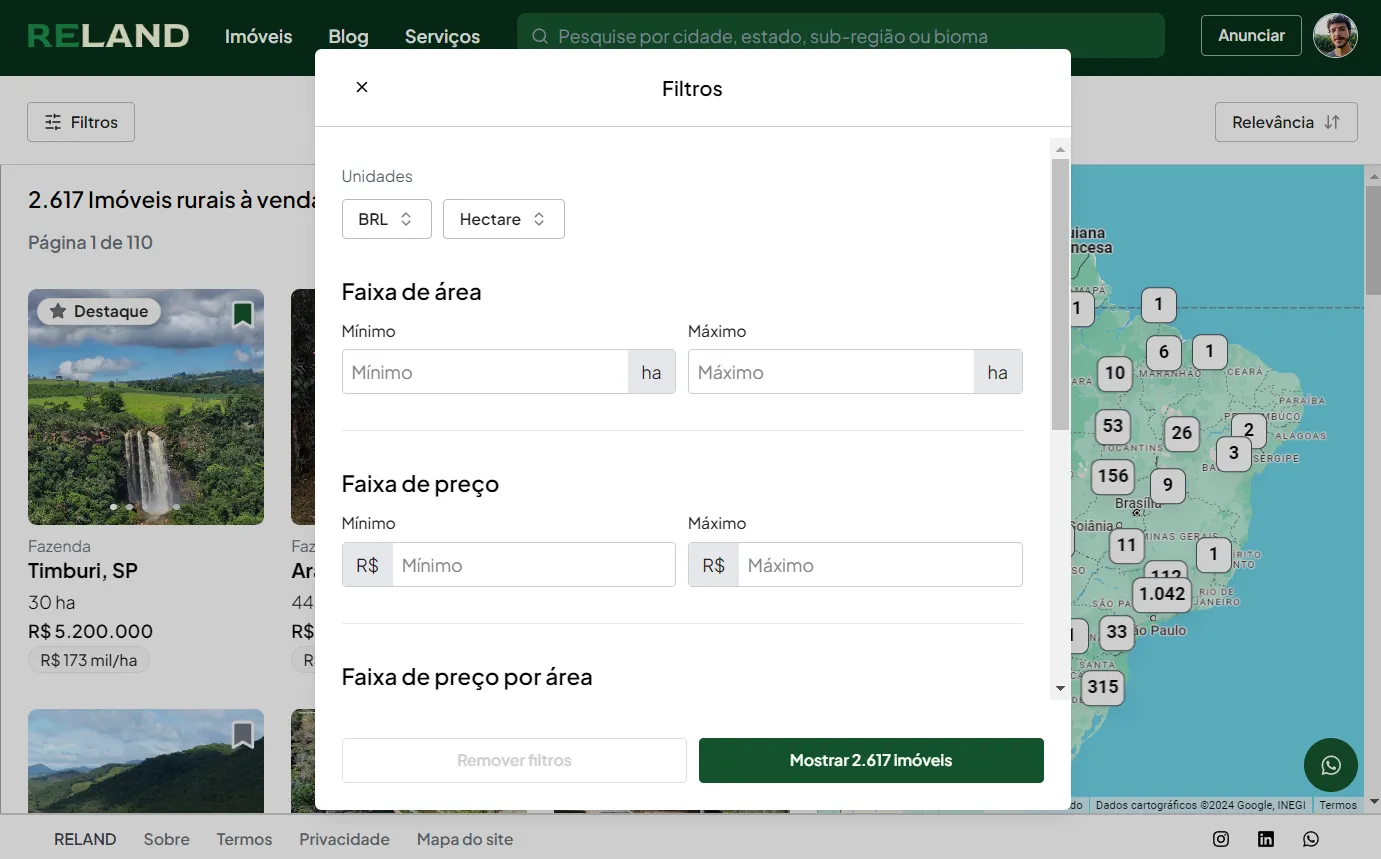Click the minimum area input field

485,372
